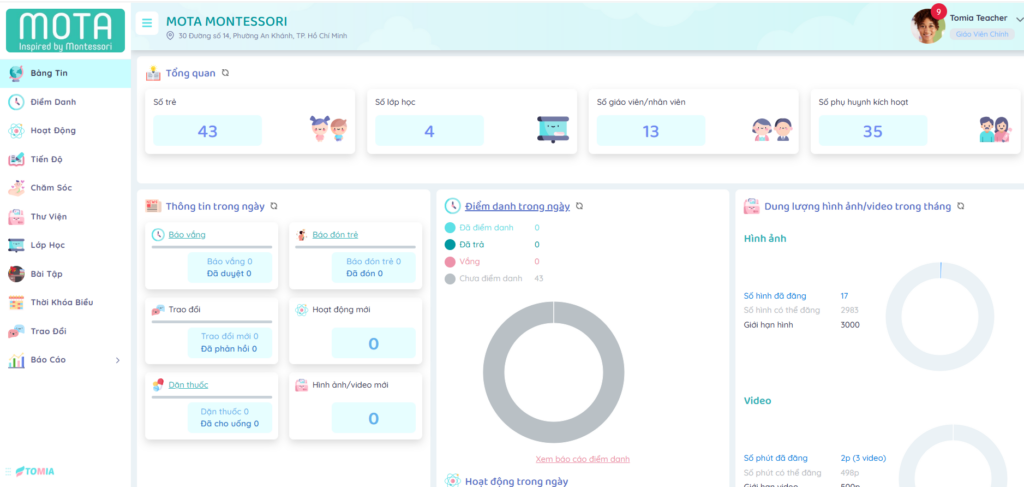Click the Hoạt động trong ngày atom icon
The width and height of the screenshot is (1024, 487).
pos(452,481)
